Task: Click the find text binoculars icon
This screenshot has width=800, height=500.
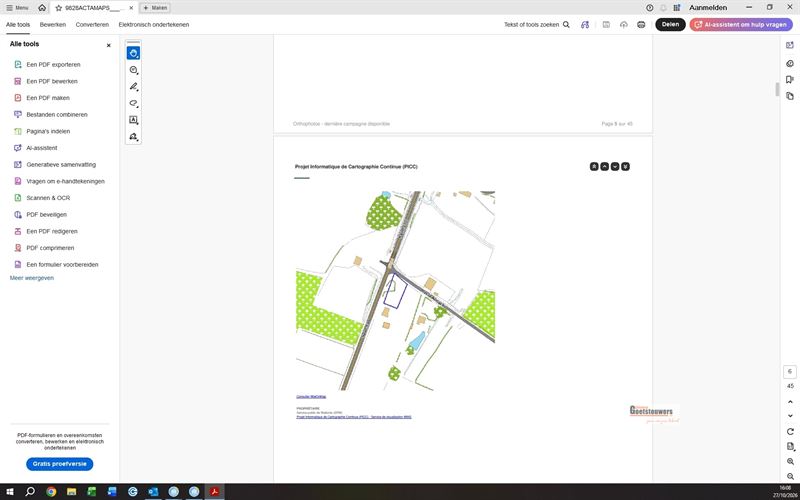Action: (x=585, y=24)
